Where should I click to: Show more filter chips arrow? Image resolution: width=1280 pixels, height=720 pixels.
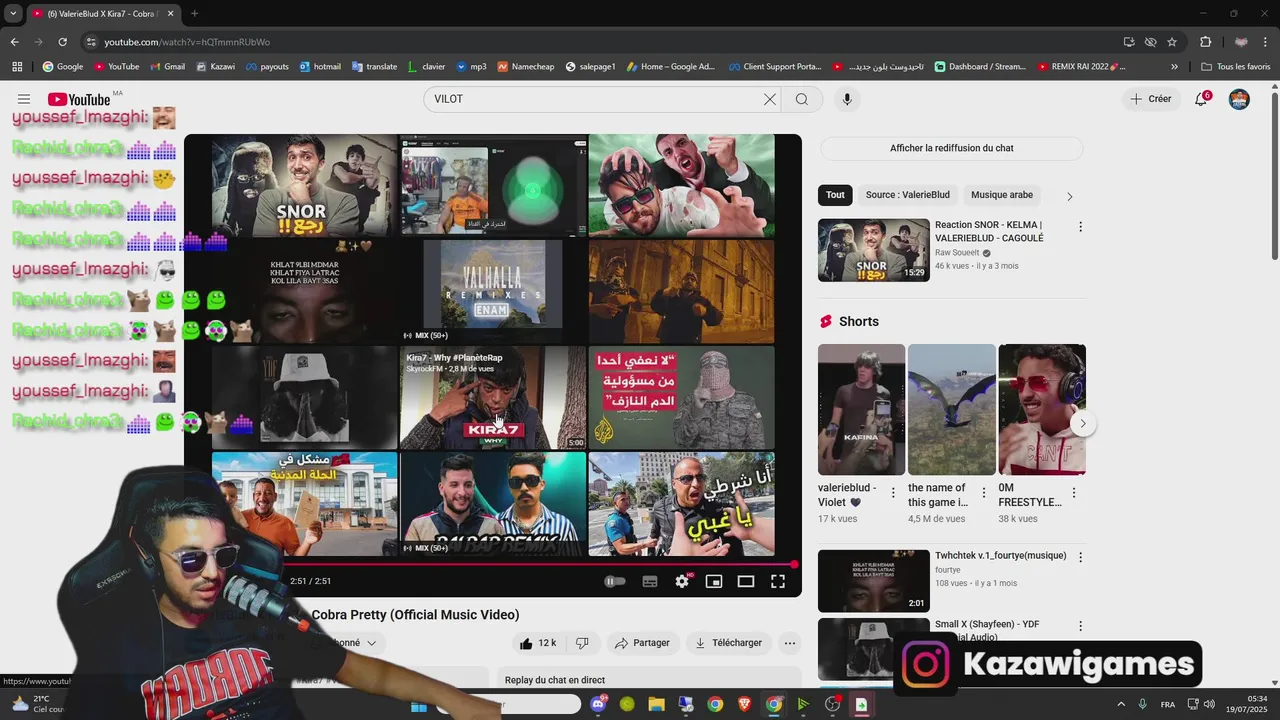click(1069, 196)
